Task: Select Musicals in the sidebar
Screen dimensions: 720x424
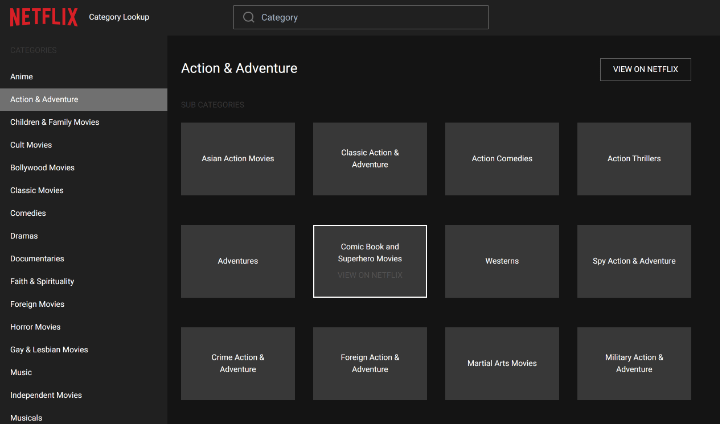Action: click(84, 417)
